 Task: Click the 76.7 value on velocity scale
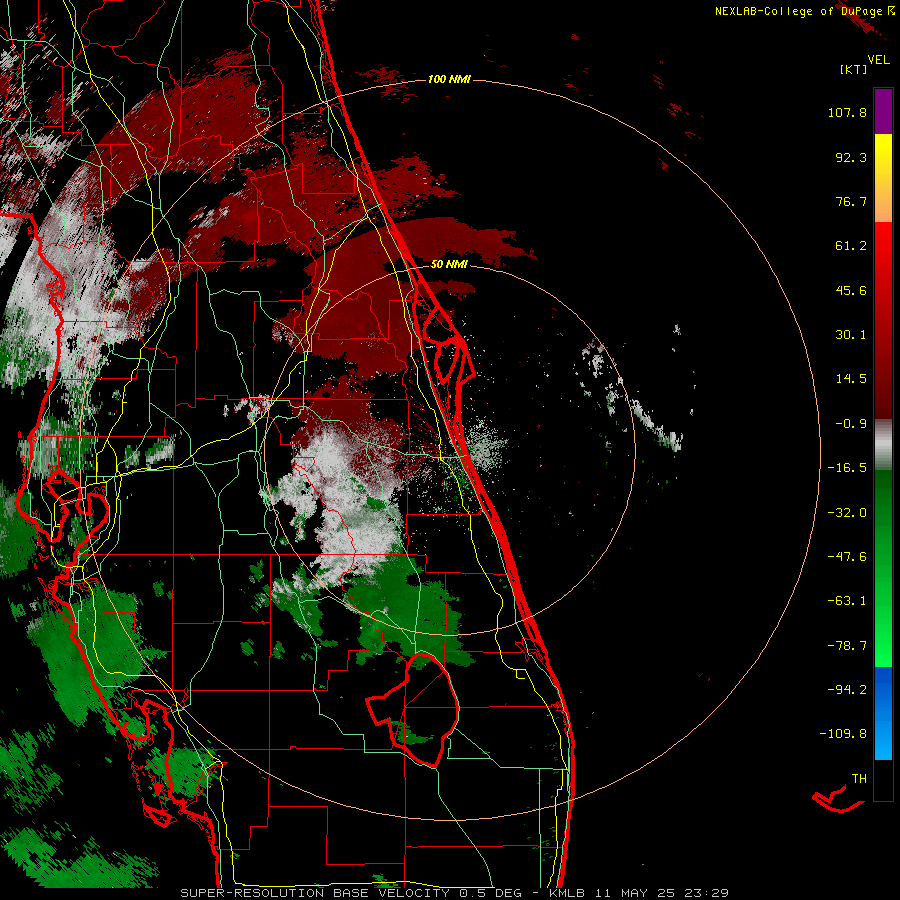[851, 201]
